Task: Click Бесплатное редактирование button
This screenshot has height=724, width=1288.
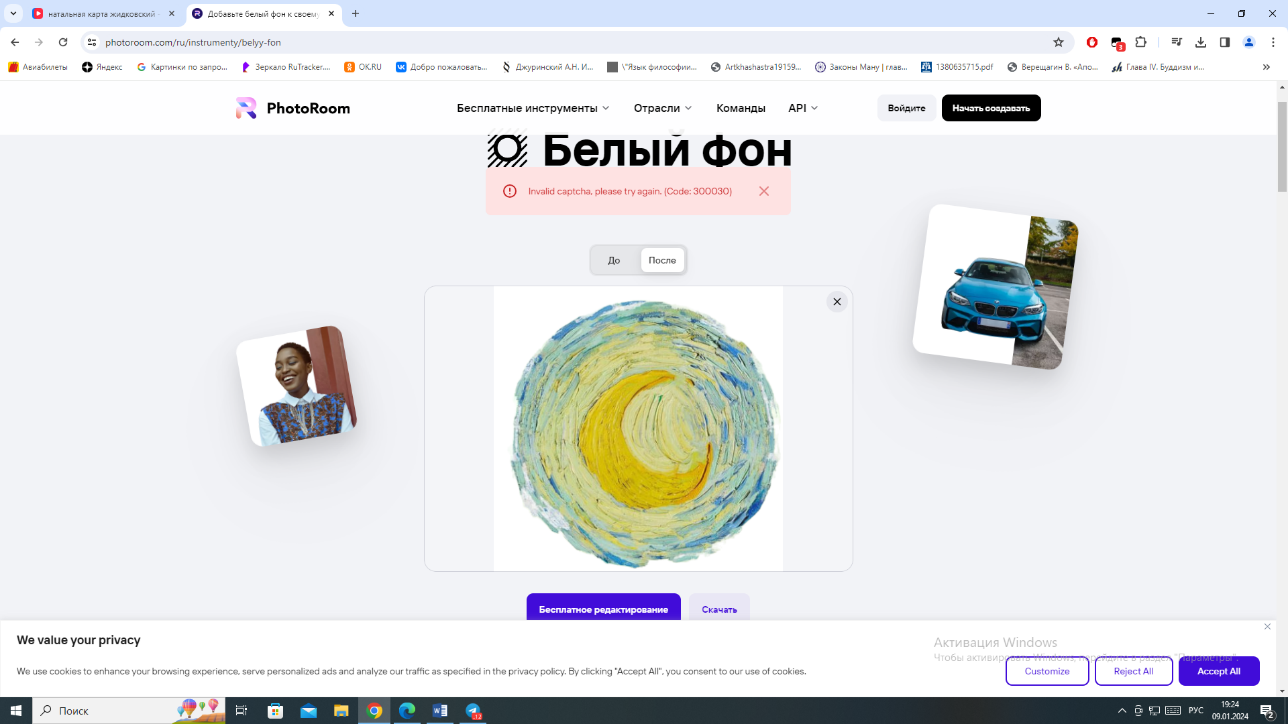Action: [x=603, y=609]
